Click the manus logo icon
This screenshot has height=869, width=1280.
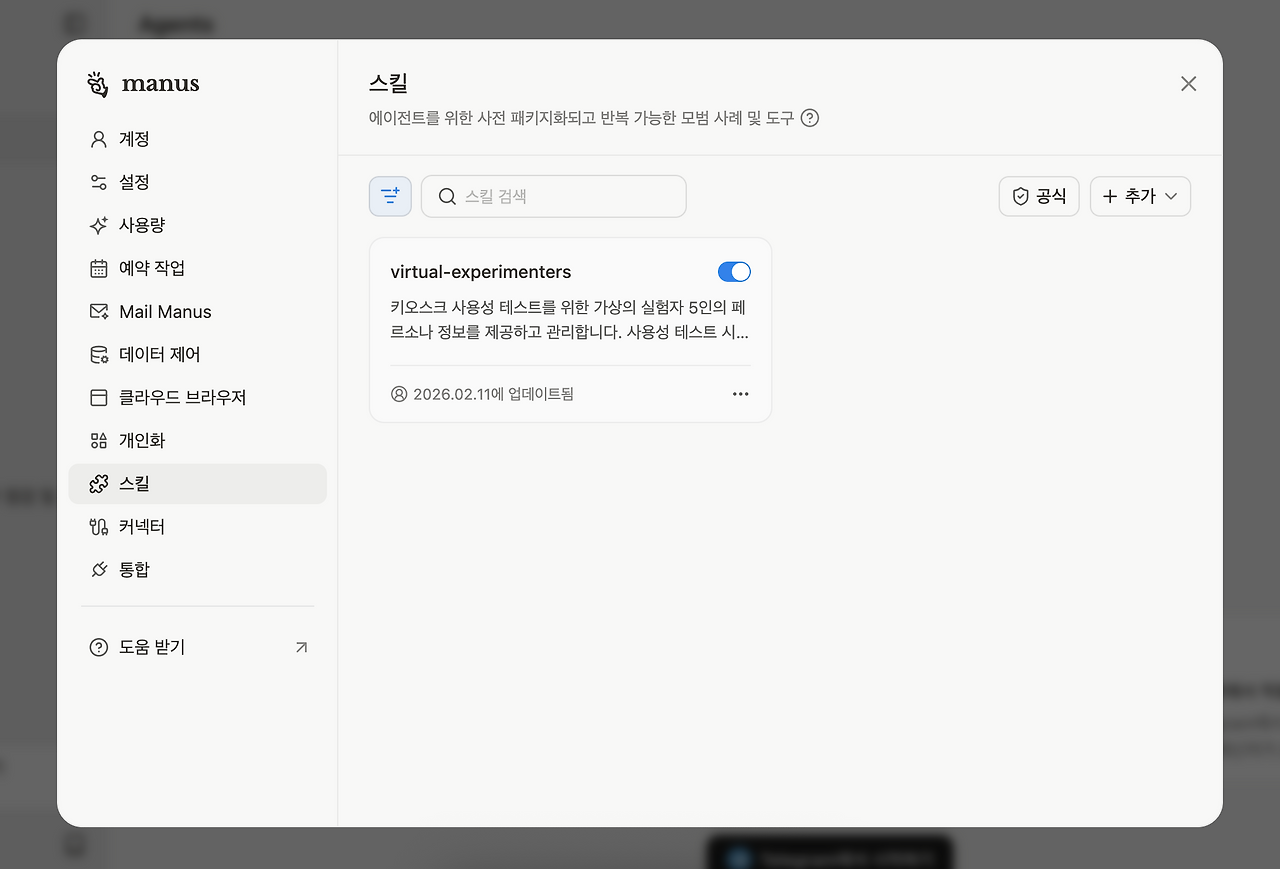(x=97, y=84)
